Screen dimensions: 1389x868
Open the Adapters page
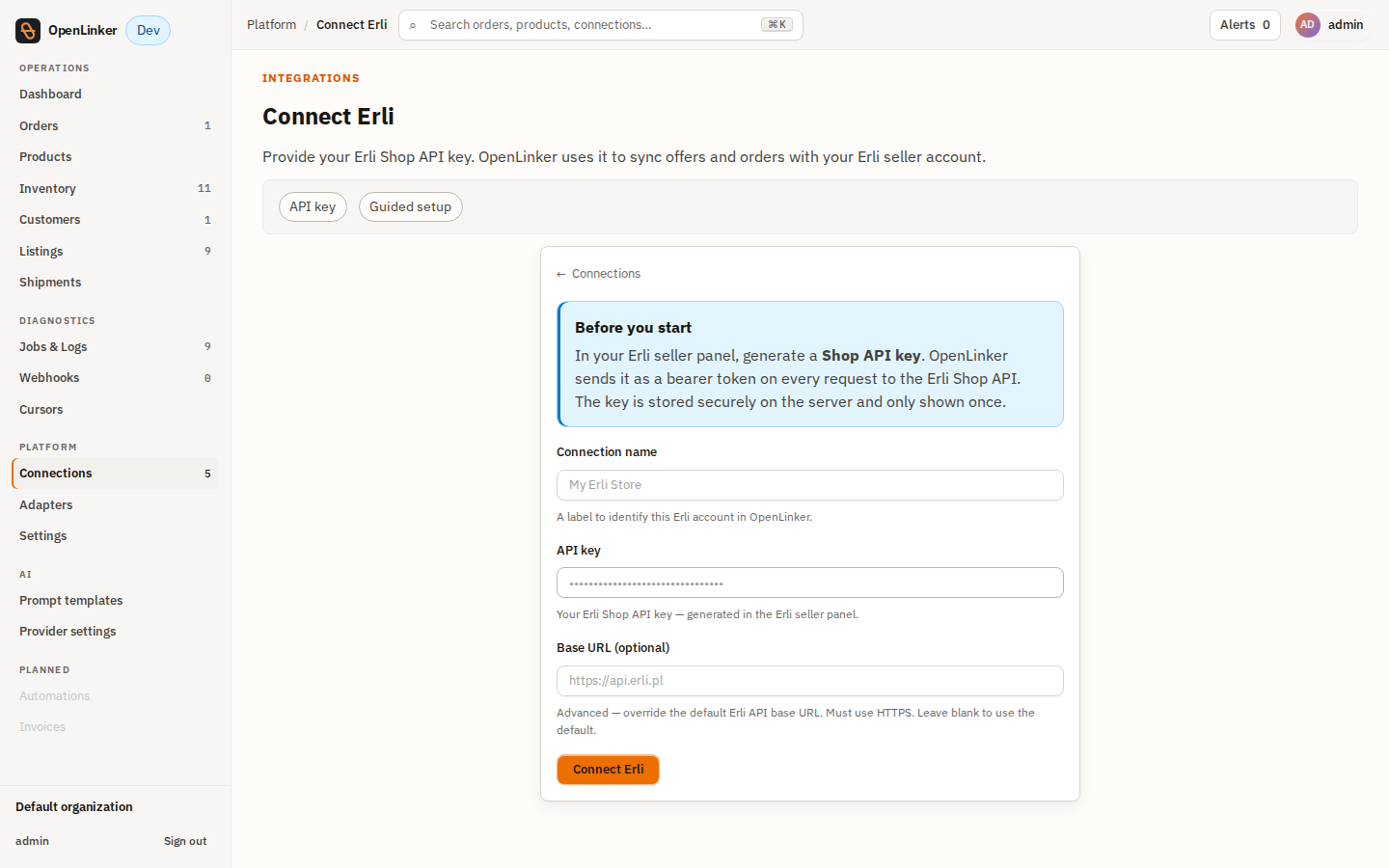pos(115,505)
